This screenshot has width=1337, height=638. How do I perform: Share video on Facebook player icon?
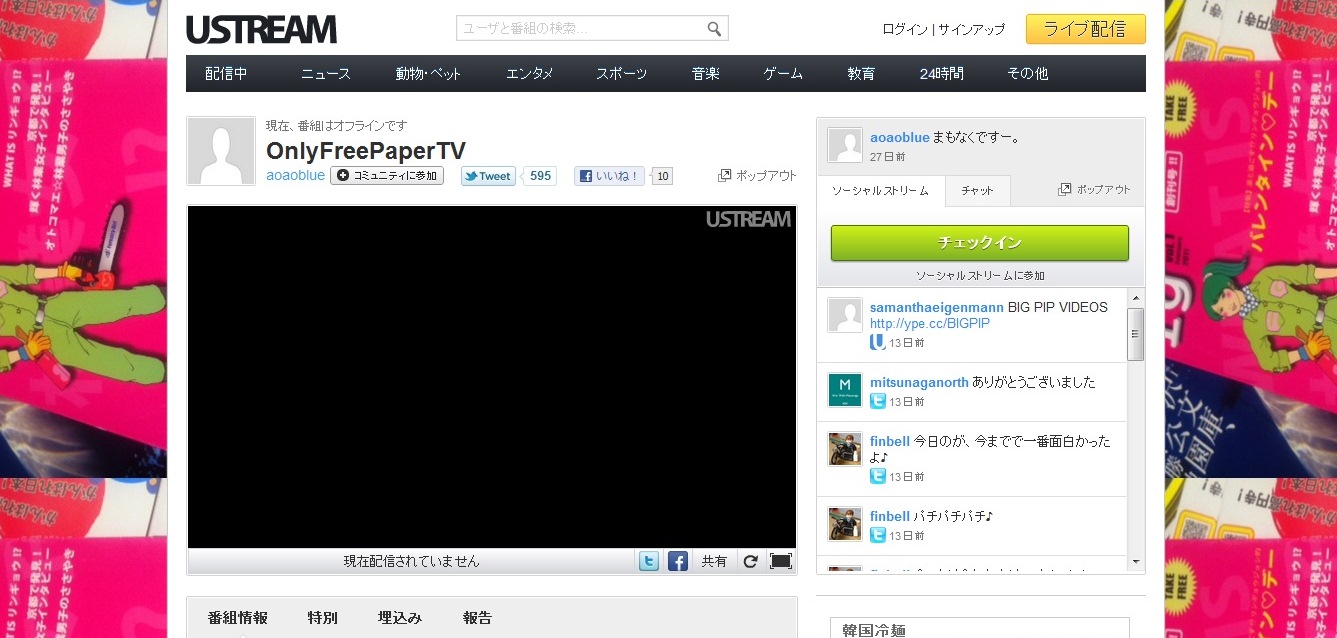click(x=678, y=561)
